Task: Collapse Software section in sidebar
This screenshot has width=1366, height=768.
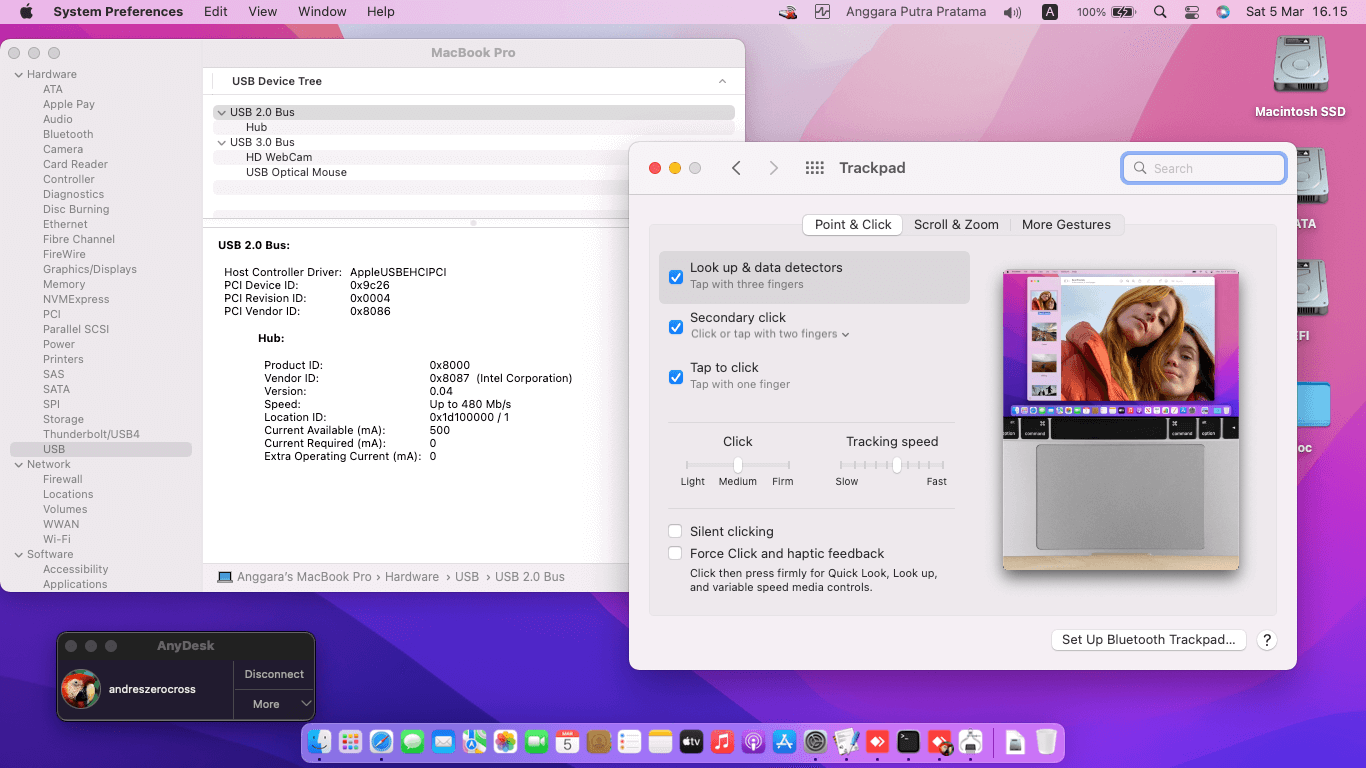Action: 18,554
